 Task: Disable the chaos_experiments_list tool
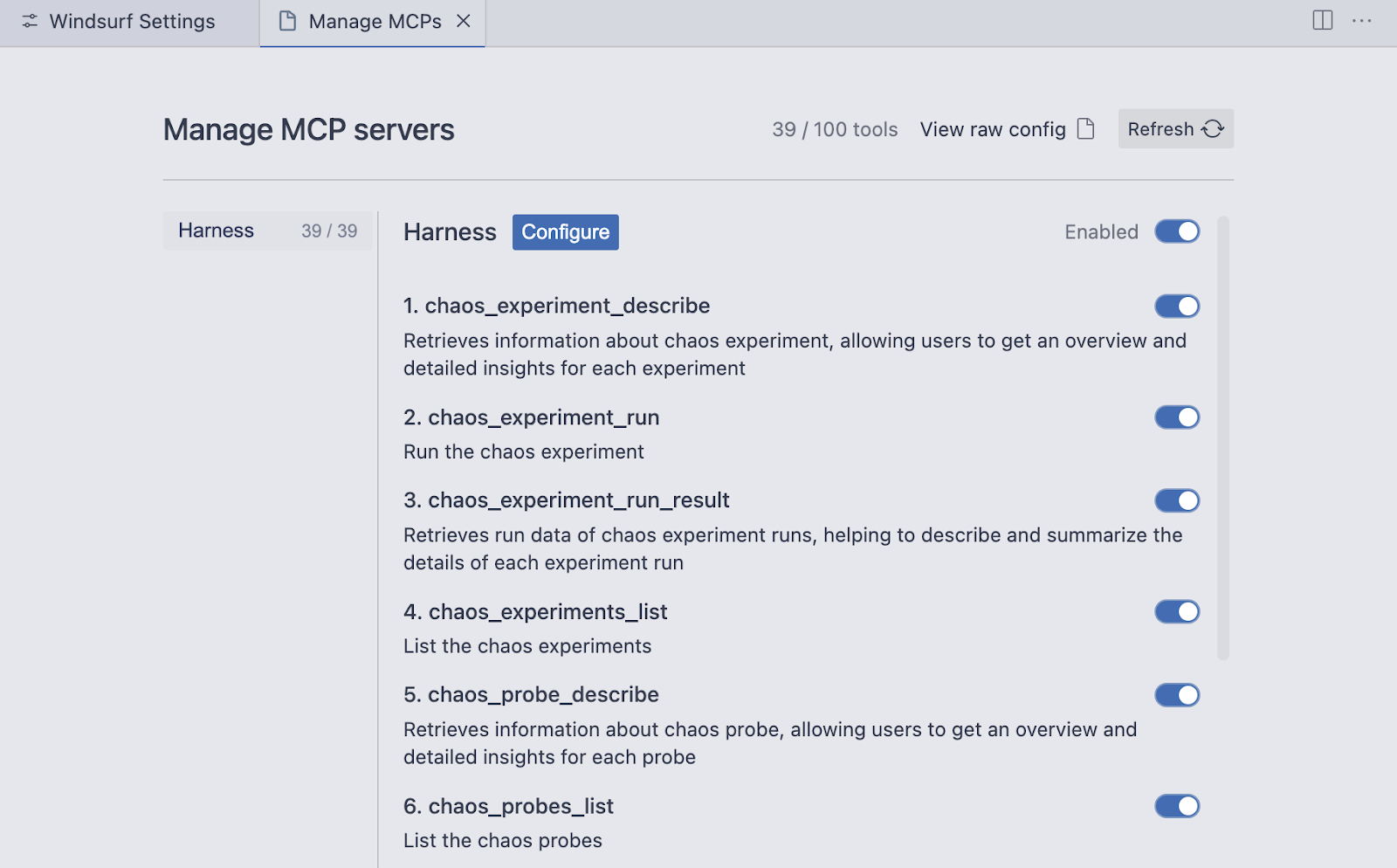[x=1177, y=612]
